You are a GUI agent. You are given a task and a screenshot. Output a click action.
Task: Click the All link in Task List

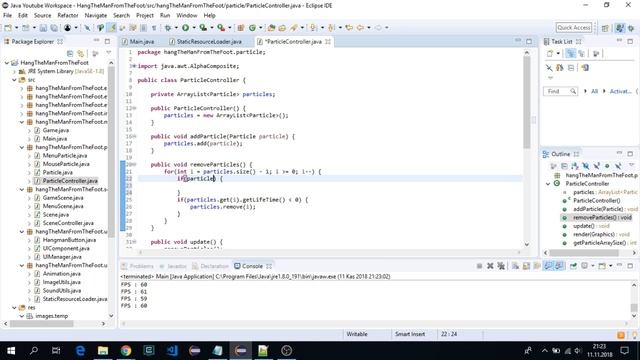(594, 91)
